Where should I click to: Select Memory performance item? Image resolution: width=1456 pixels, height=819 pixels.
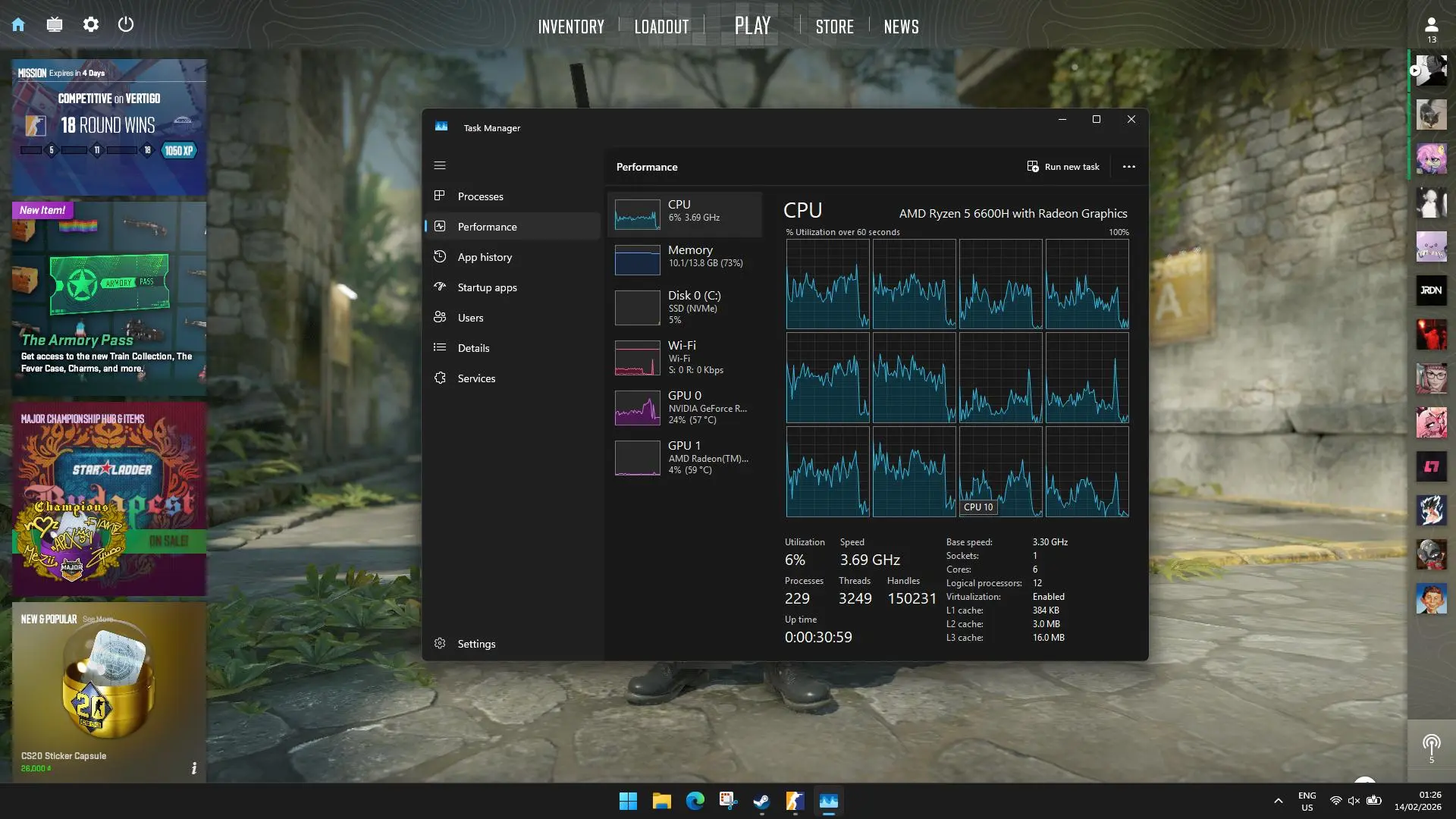coord(685,259)
